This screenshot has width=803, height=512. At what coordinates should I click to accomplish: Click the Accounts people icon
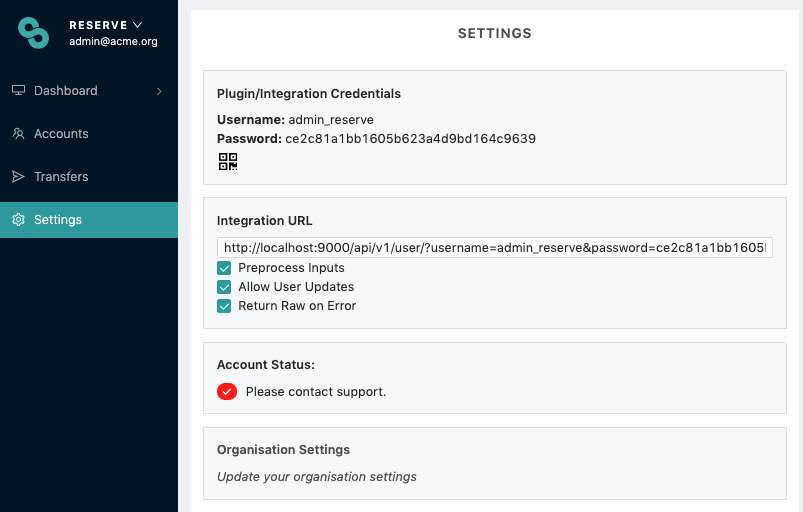coord(18,134)
